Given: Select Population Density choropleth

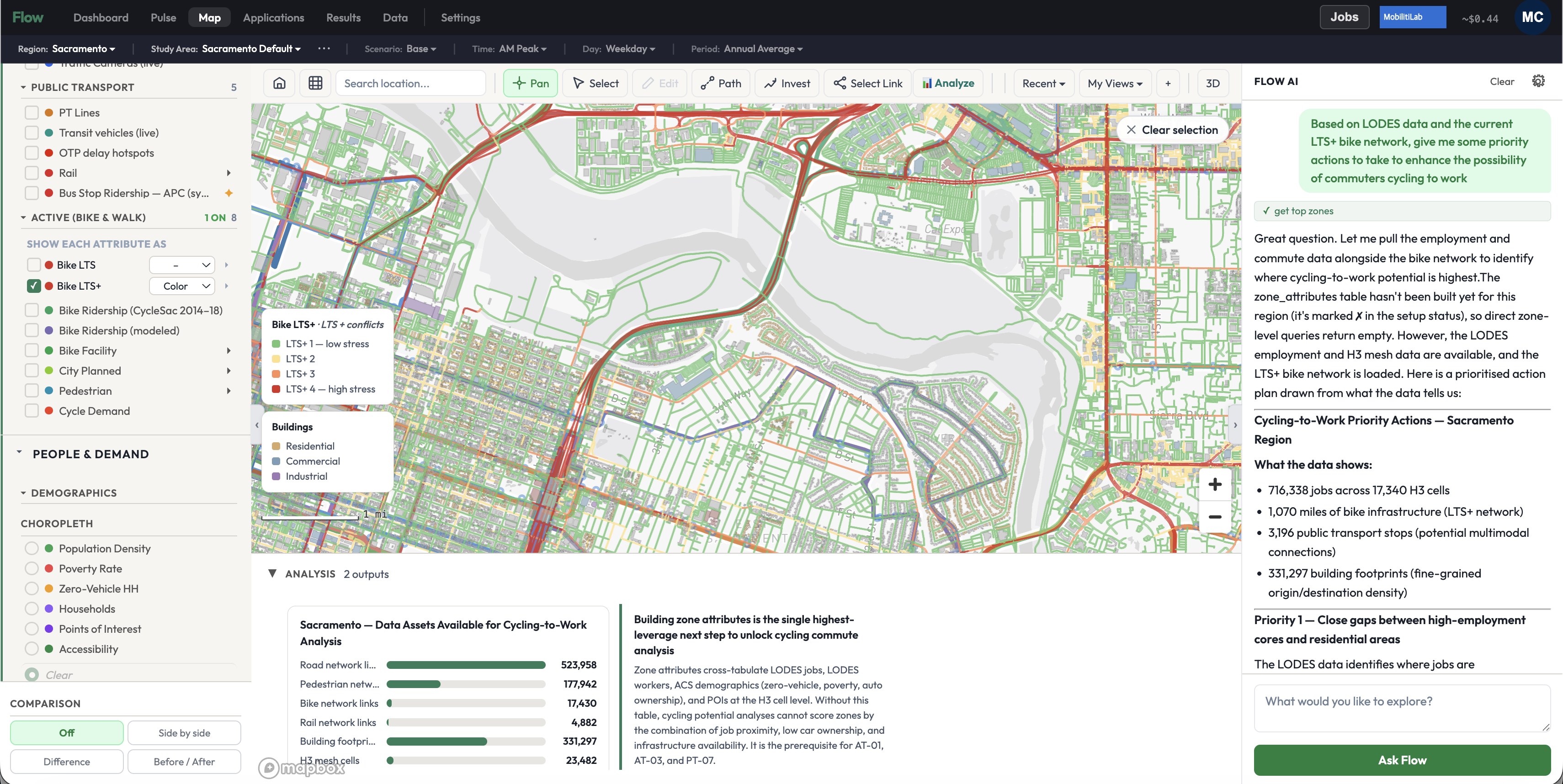Looking at the screenshot, I should [32, 548].
